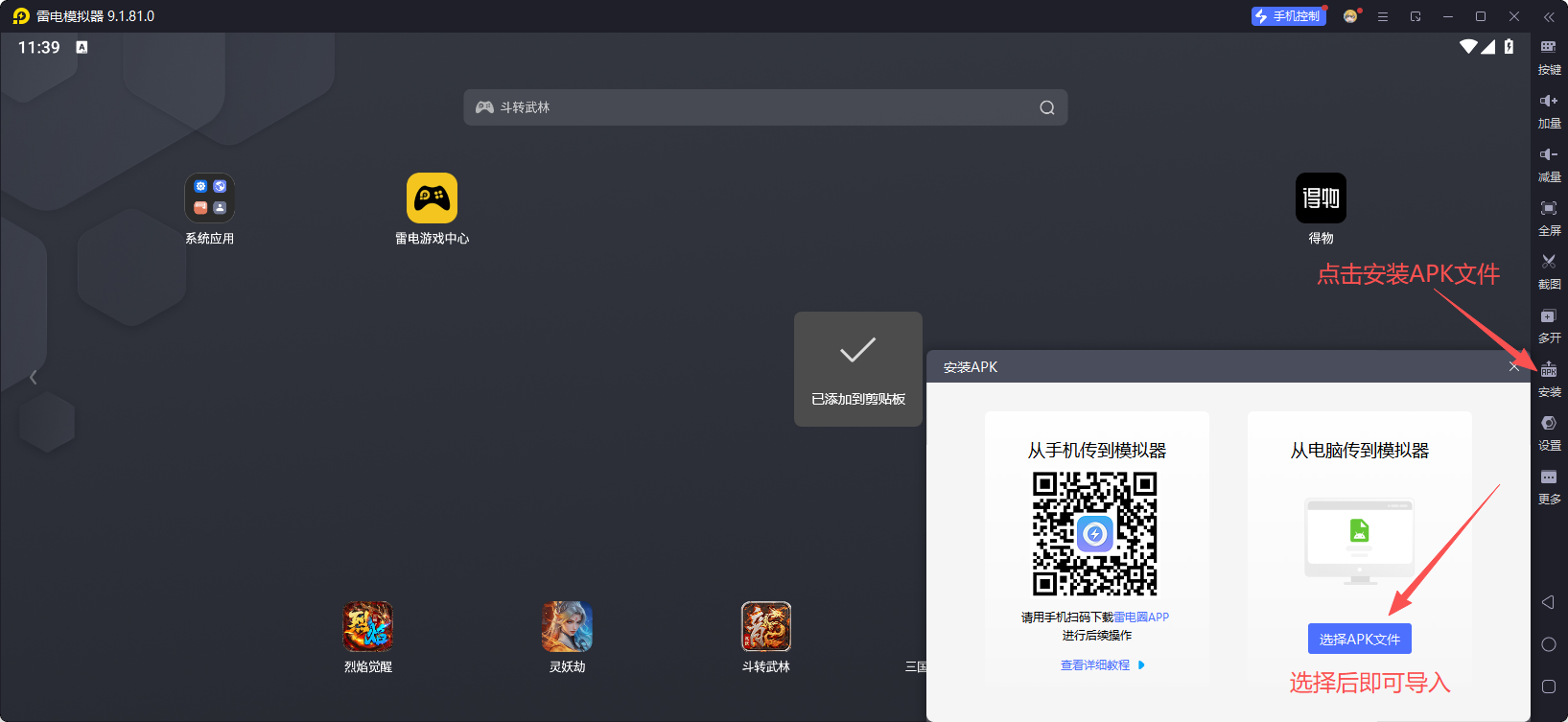Expand the 更多 more tools menu
This screenshot has width=1568, height=722.
(x=1549, y=485)
